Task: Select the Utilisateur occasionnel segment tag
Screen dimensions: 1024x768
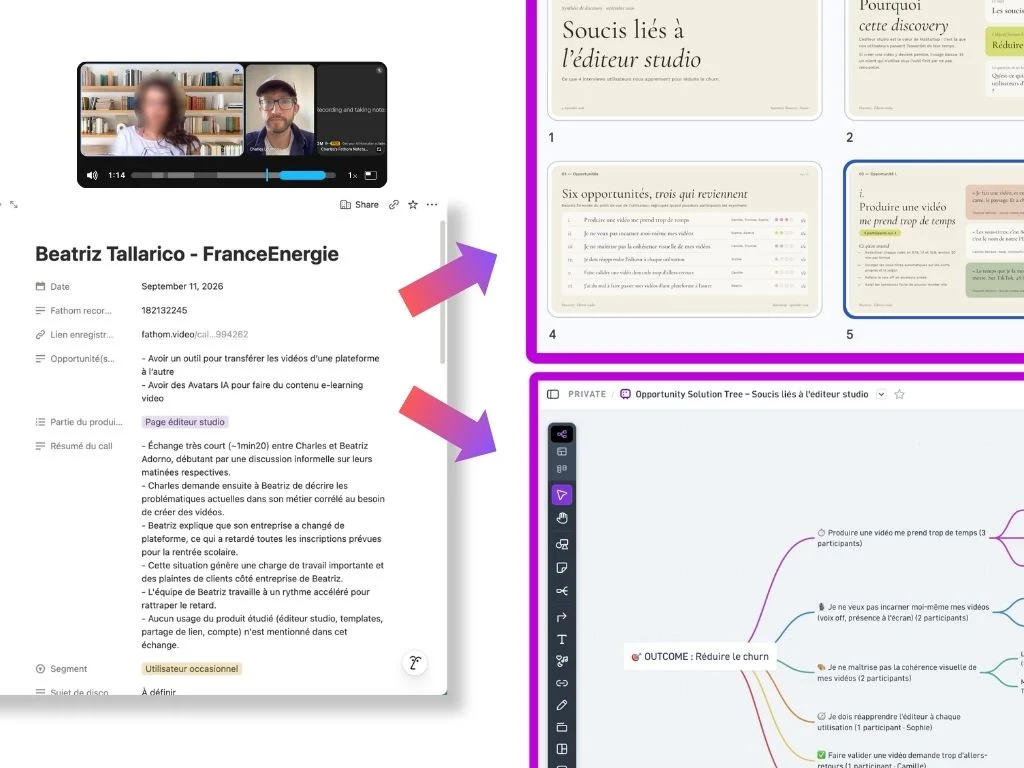Action: click(191, 669)
